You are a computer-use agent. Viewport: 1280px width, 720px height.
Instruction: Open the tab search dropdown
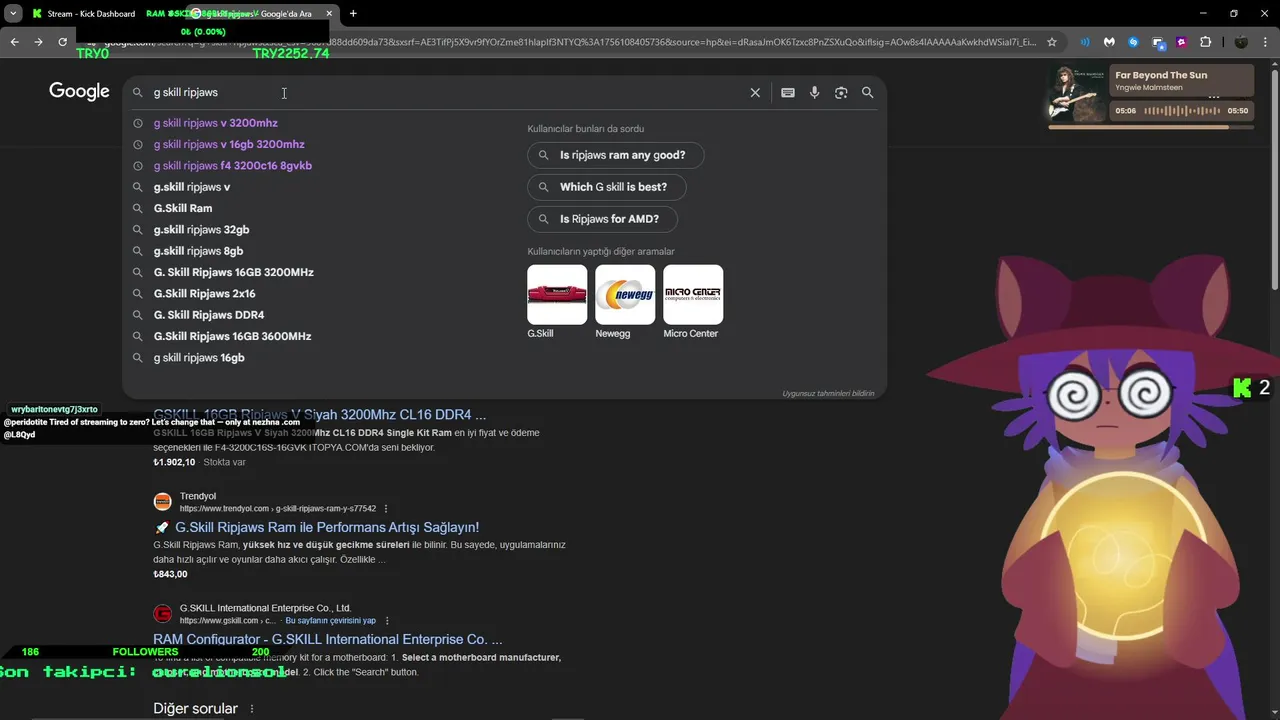[13, 14]
